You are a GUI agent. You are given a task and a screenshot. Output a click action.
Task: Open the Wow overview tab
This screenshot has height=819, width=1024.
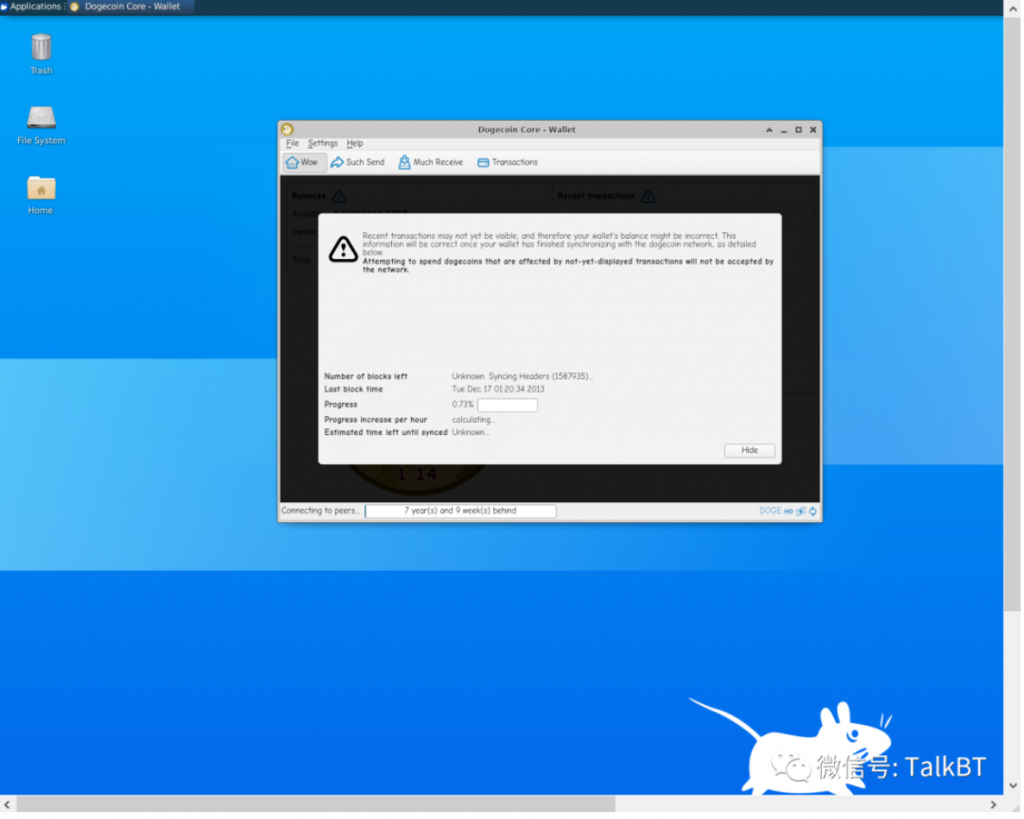(303, 163)
